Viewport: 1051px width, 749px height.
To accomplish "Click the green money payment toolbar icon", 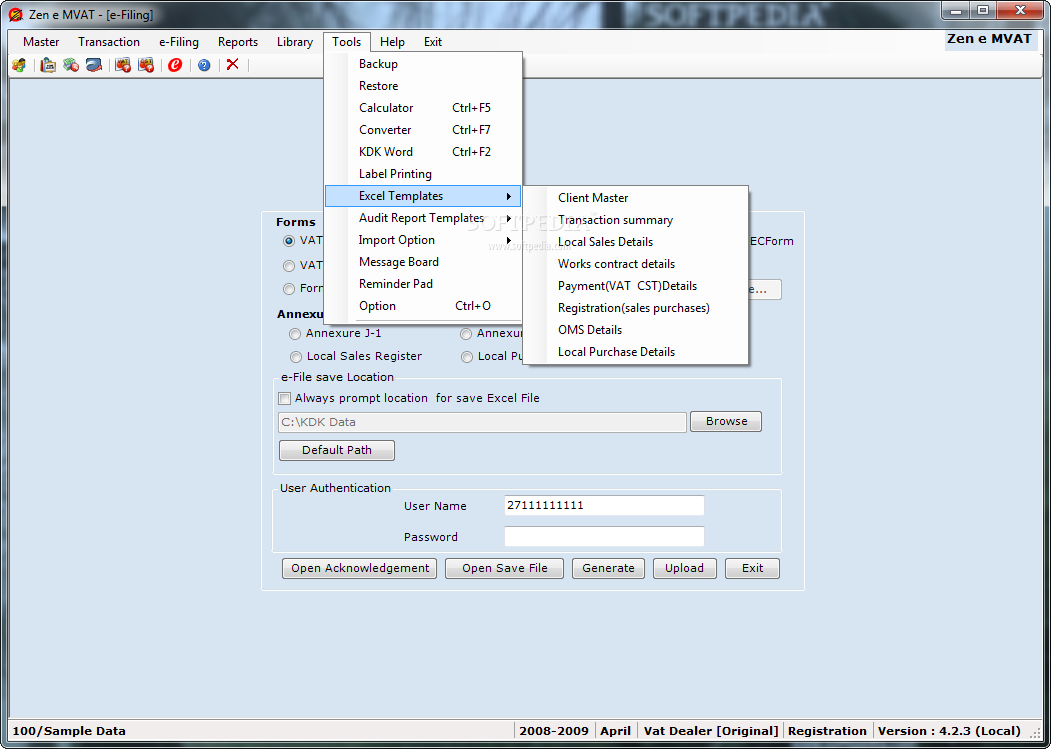I will click(x=71, y=65).
